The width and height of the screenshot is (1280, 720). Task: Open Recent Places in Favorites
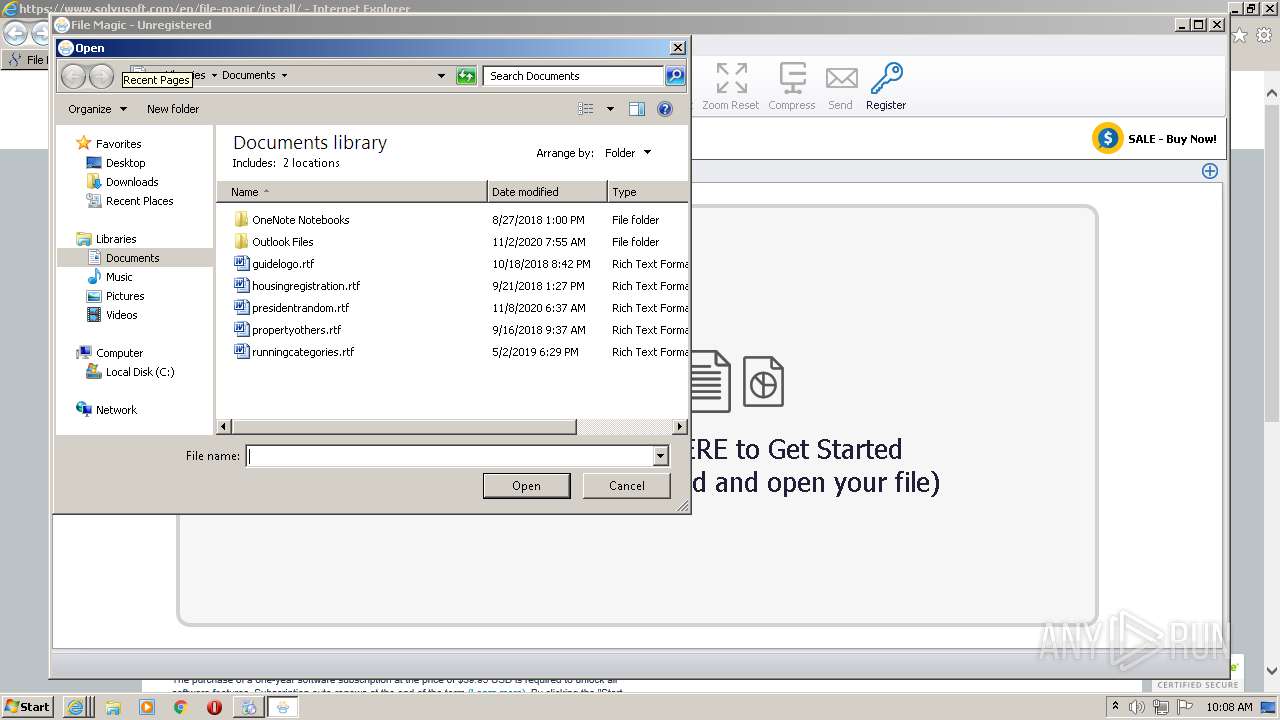(130, 201)
